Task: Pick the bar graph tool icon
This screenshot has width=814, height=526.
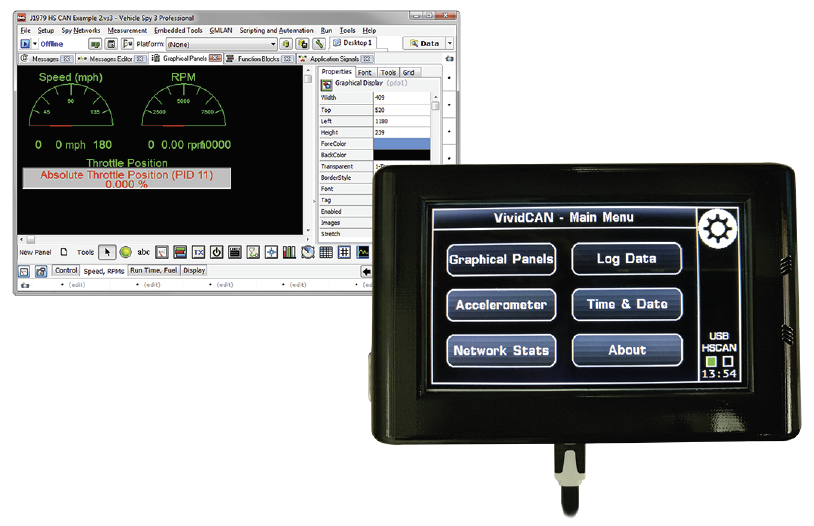Action: [x=289, y=252]
